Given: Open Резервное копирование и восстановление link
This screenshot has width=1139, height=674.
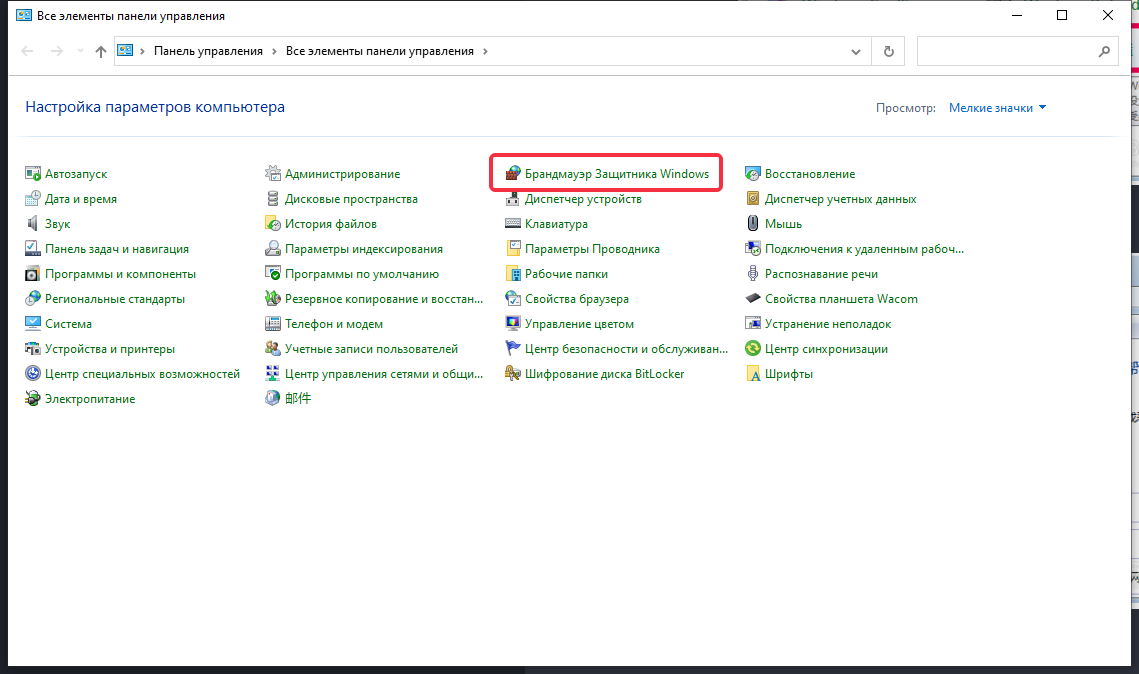Looking at the screenshot, I should (384, 299).
